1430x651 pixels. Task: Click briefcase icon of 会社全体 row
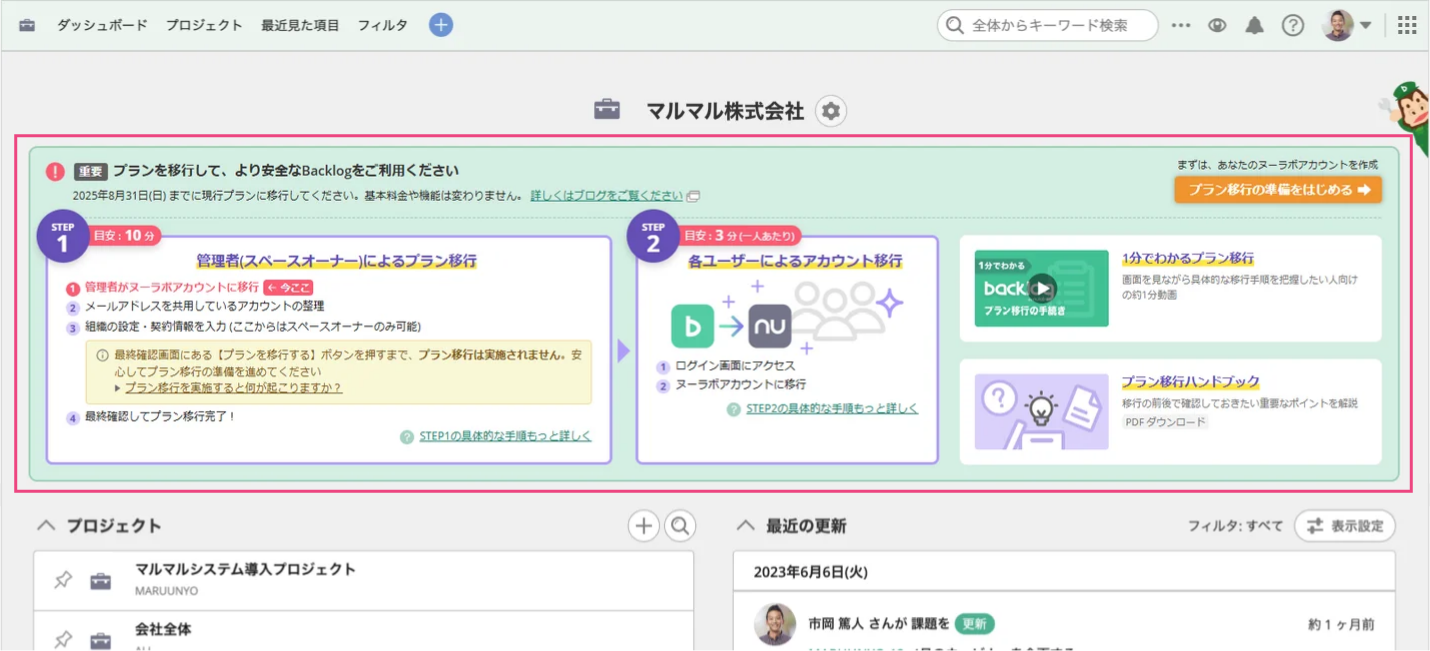coord(100,640)
